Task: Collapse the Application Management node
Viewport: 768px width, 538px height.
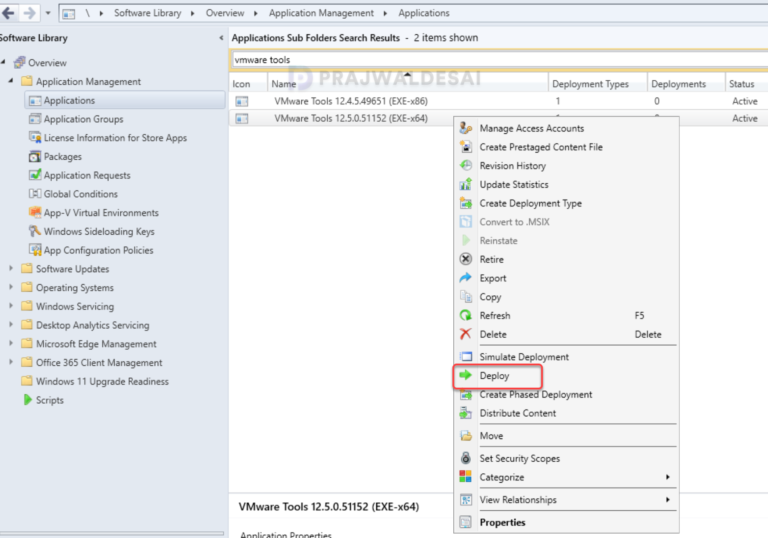Action: coord(11,81)
